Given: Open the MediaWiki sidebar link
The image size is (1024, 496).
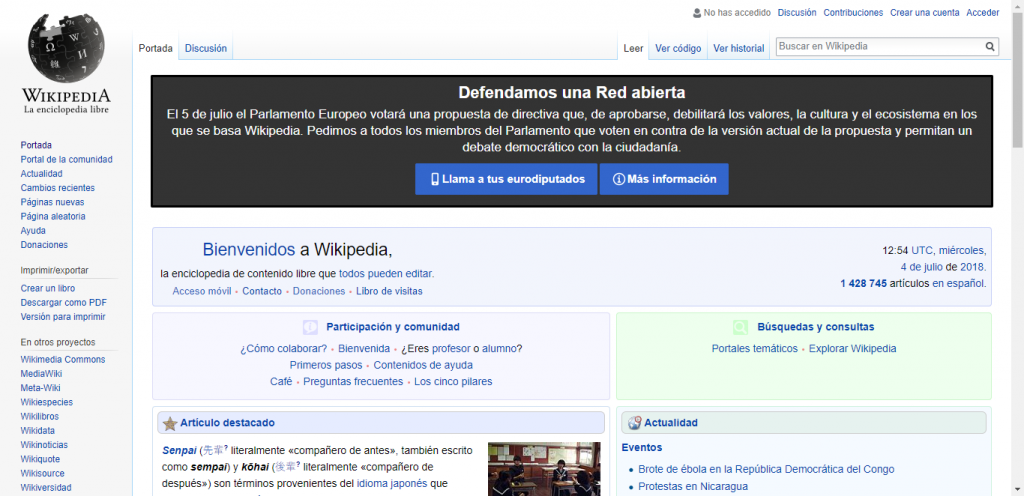Looking at the screenshot, I should 40,374.
